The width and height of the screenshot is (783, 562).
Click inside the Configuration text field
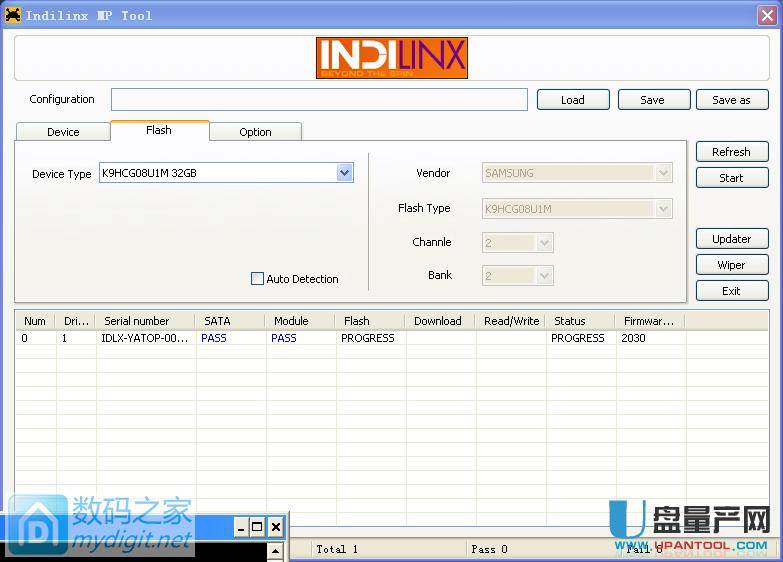pyautogui.click(x=319, y=100)
